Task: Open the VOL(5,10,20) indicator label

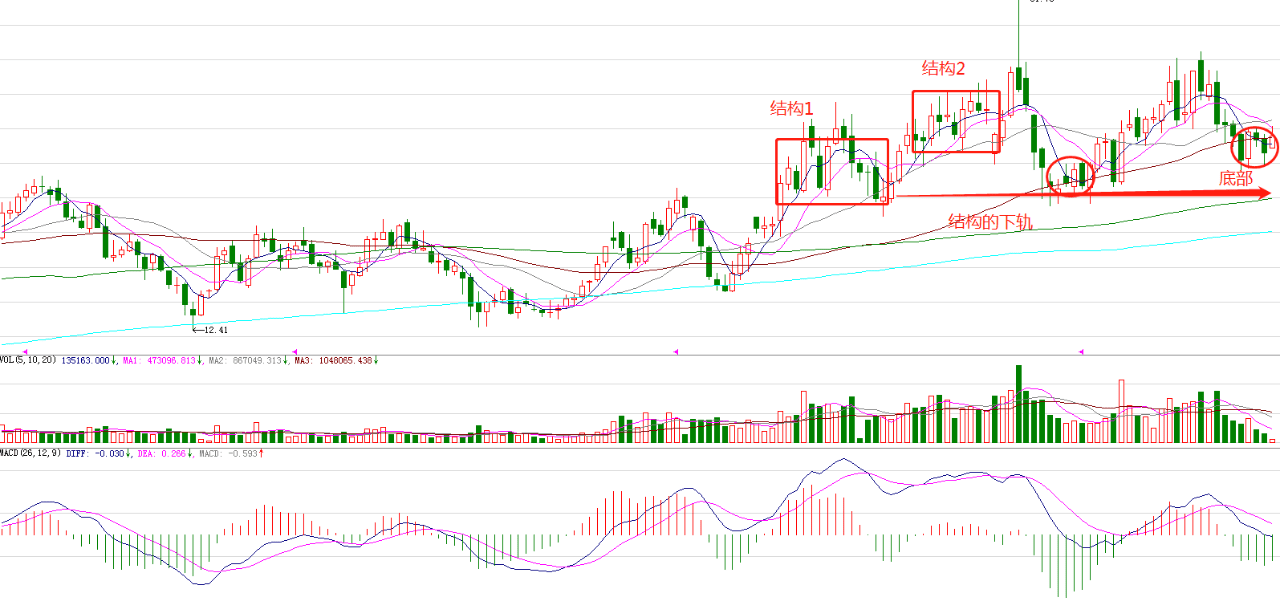Action: (28, 360)
